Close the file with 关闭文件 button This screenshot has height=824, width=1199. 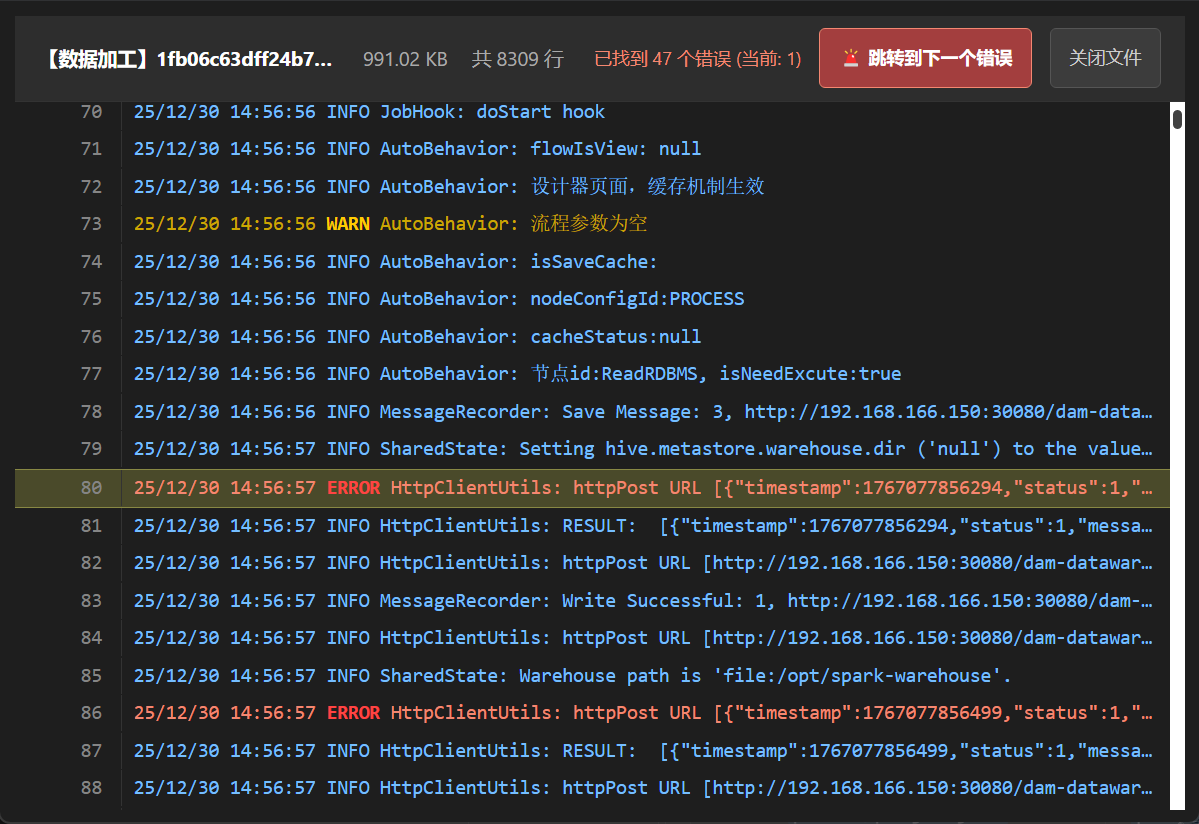(1104, 58)
